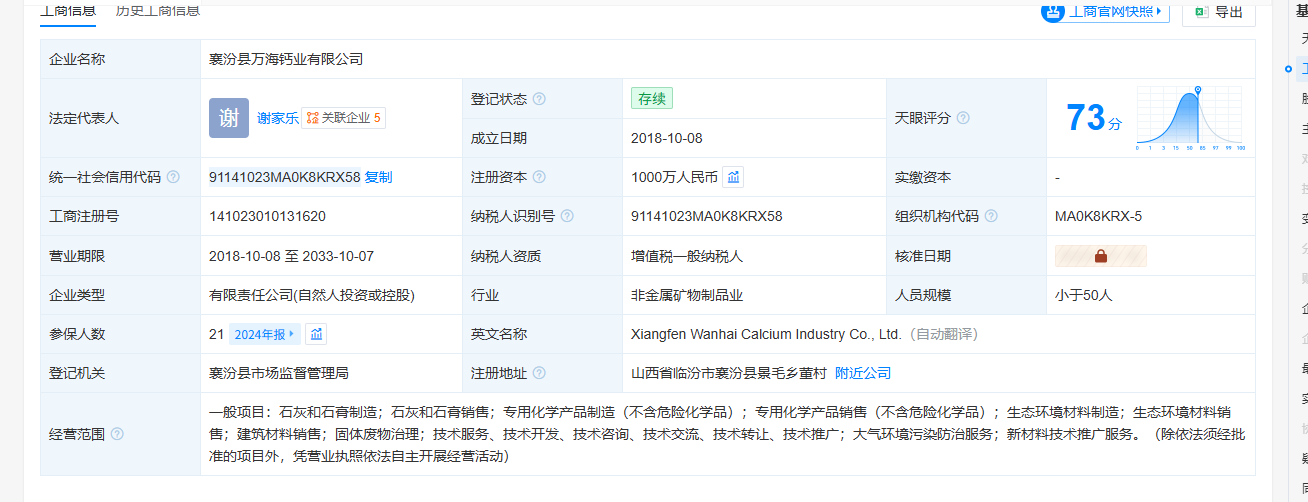This screenshot has width=1308, height=502.
Task: Click the help icon next to 纳税人识别号
Action: (x=567, y=216)
